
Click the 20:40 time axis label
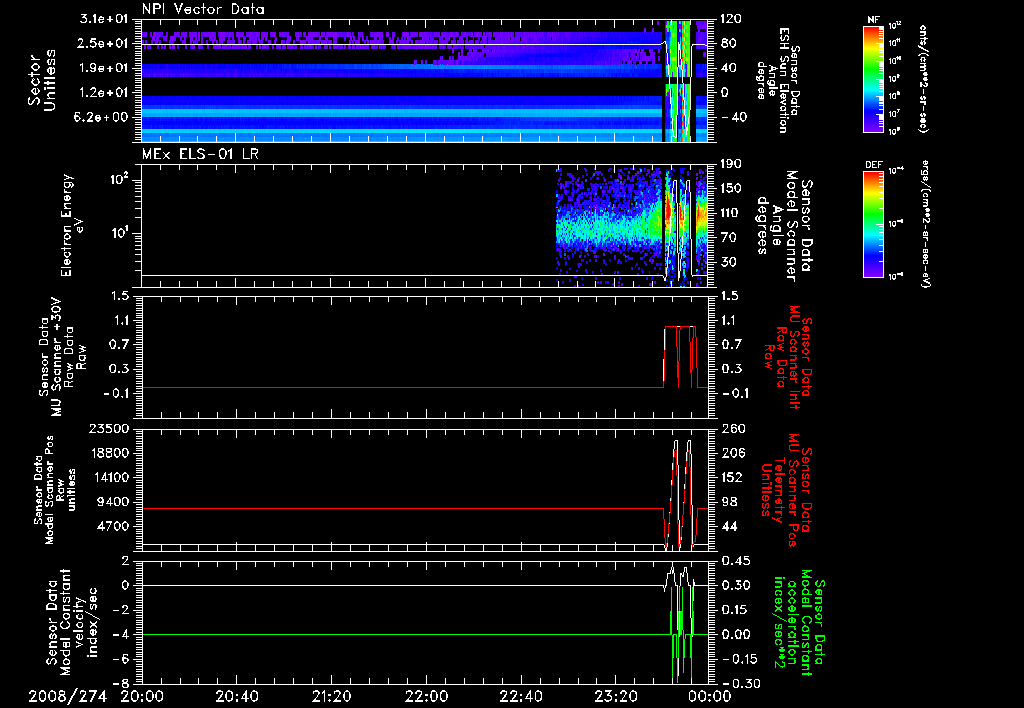pos(237,696)
